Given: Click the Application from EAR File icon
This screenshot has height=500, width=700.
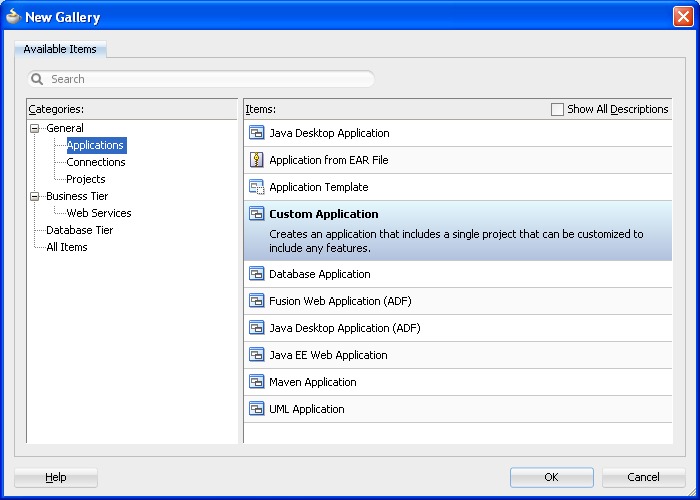Looking at the screenshot, I should click(256, 160).
